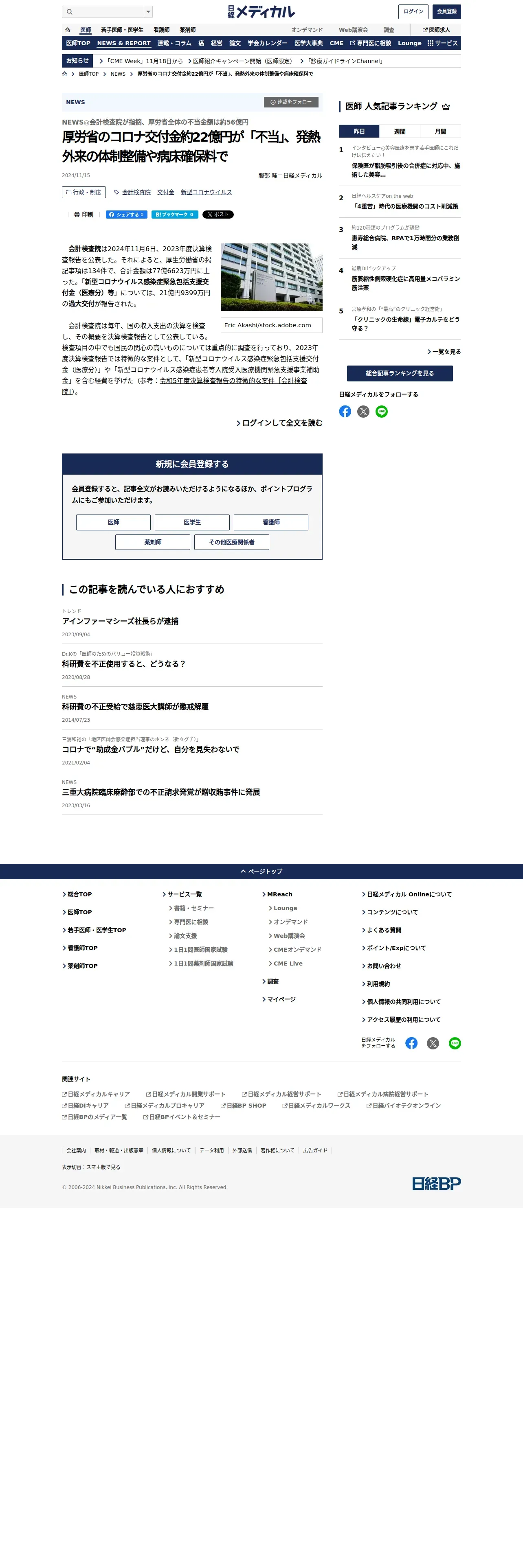Screen dimensions: 523x1568
Task: Click the 新型コロナウイルス tag
Action: click(207, 193)
